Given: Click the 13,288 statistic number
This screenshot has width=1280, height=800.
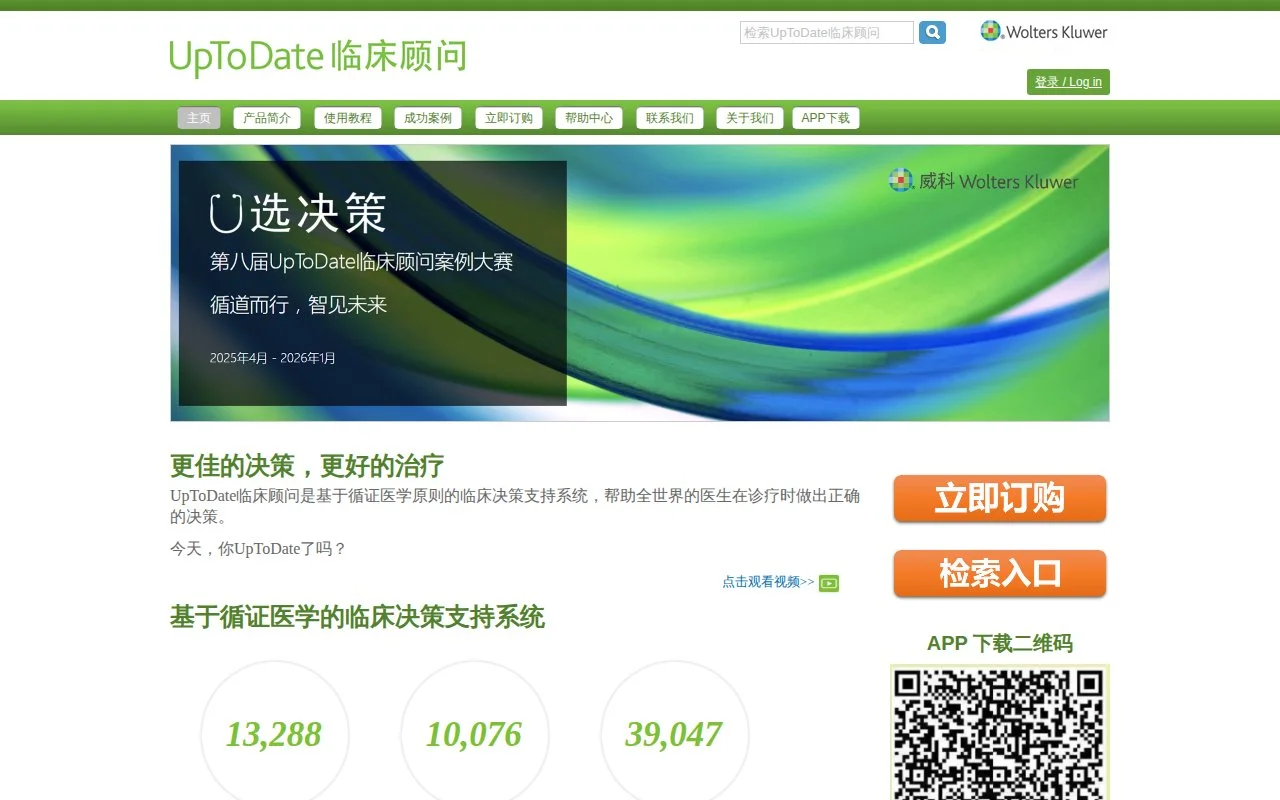Looking at the screenshot, I should point(273,735).
